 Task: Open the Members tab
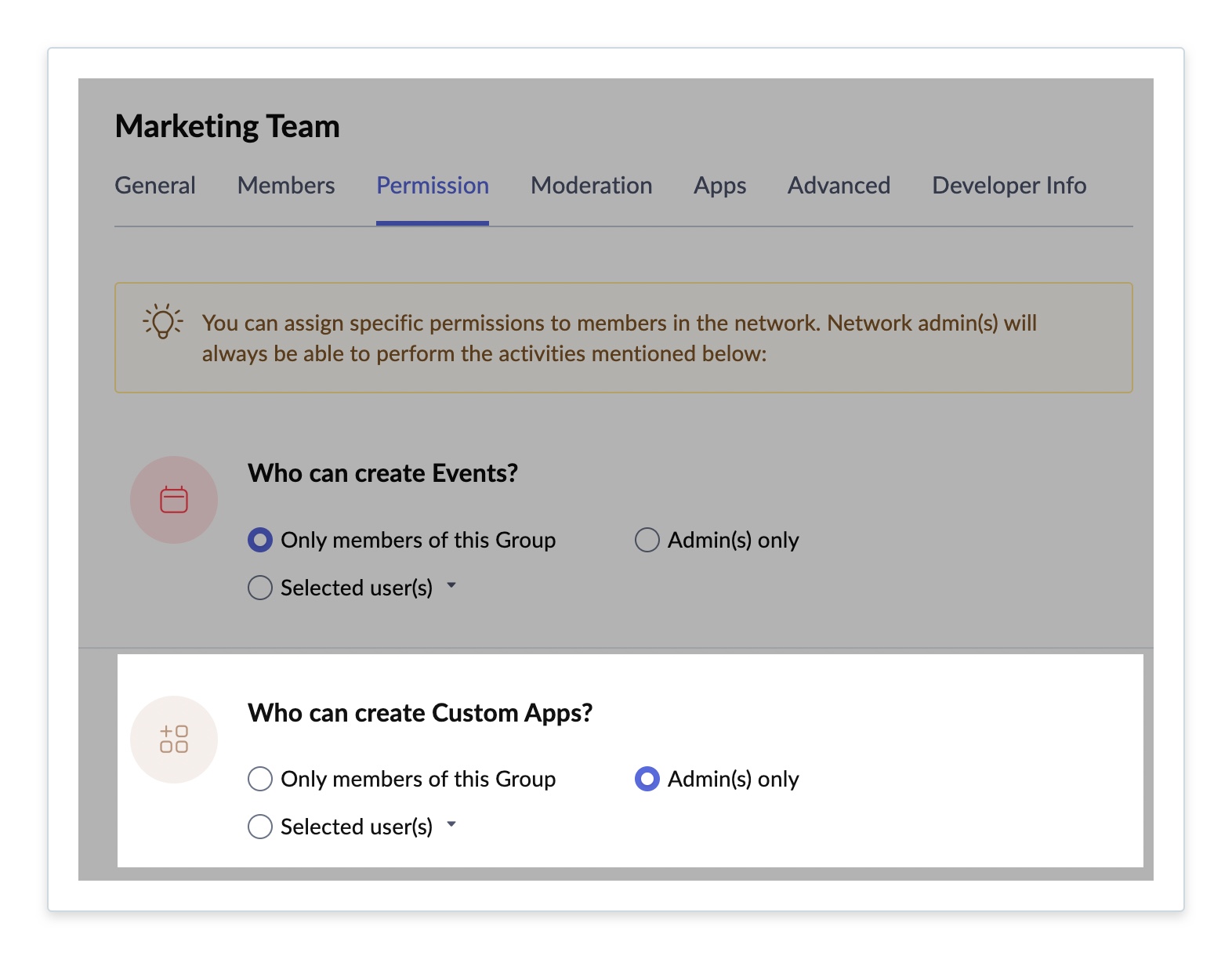coord(286,186)
